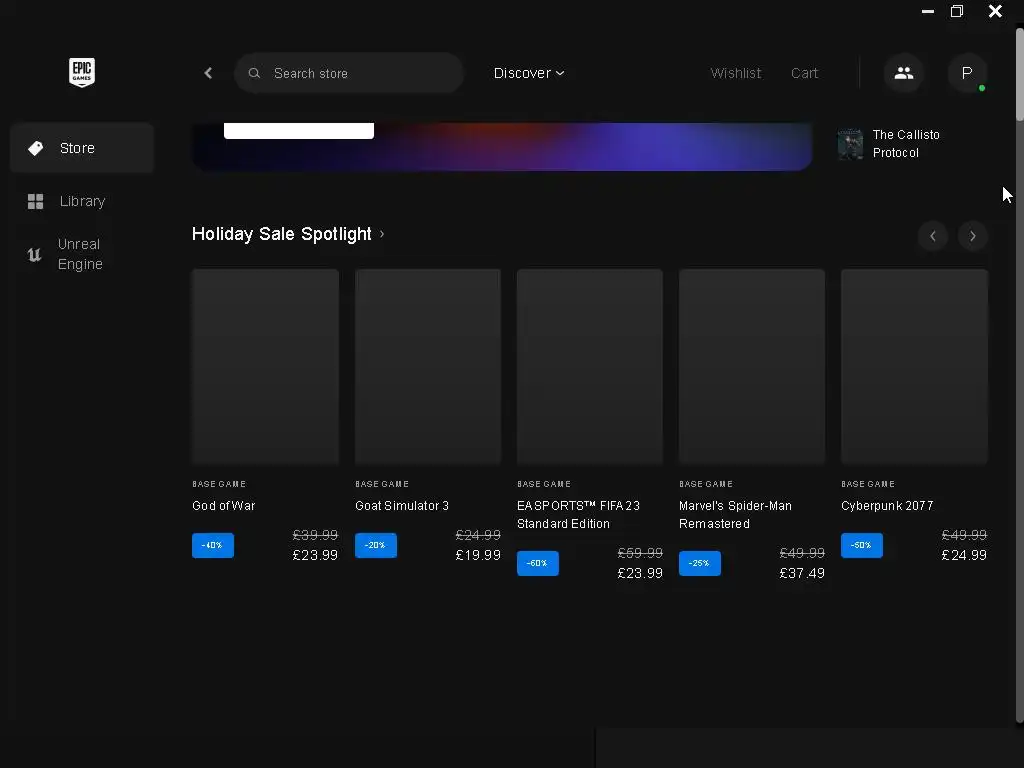
Task: Open the profile P avatar
Action: pyautogui.click(x=967, y=73)
